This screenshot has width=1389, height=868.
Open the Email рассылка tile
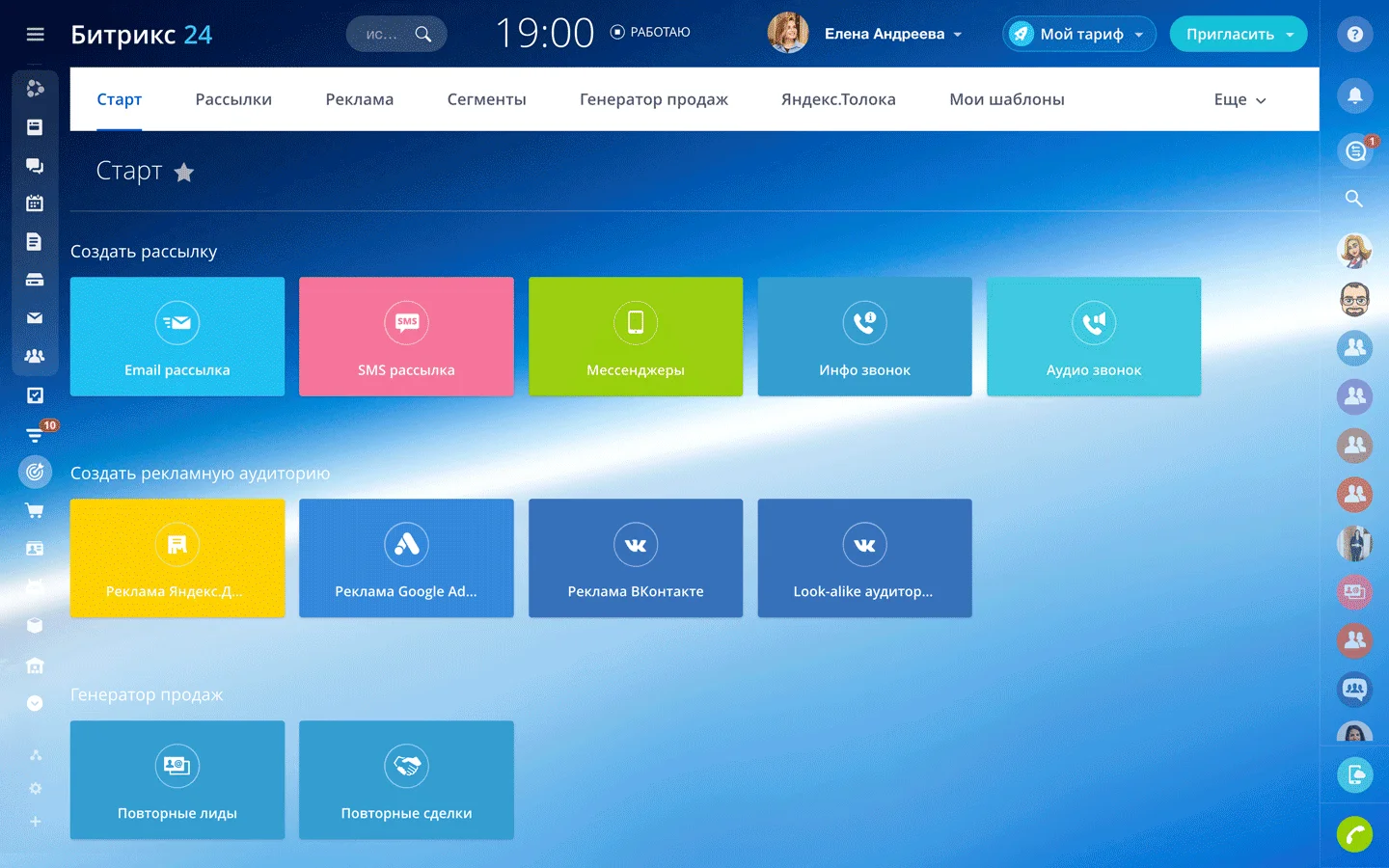tap(177, 337)
